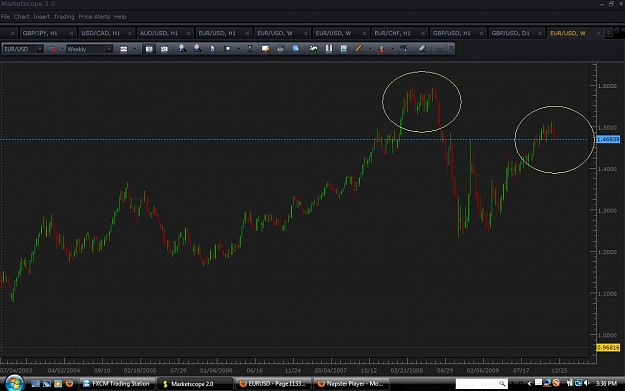Click the Firefox quick launch icon
The image size is (625, 391).
point(69,383)
